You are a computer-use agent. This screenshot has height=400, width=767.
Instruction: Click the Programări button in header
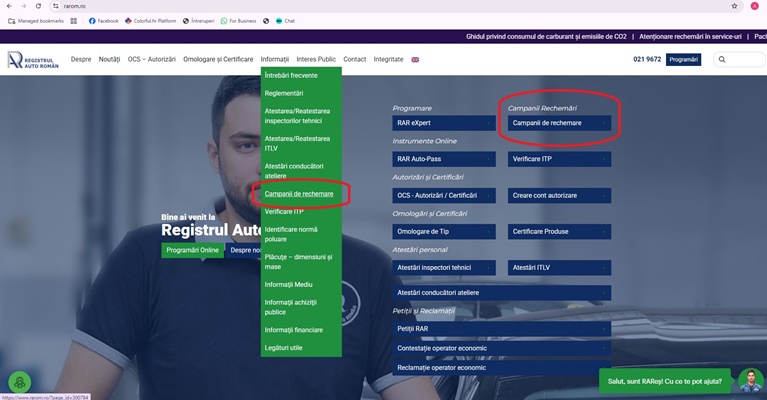point(684,60)
